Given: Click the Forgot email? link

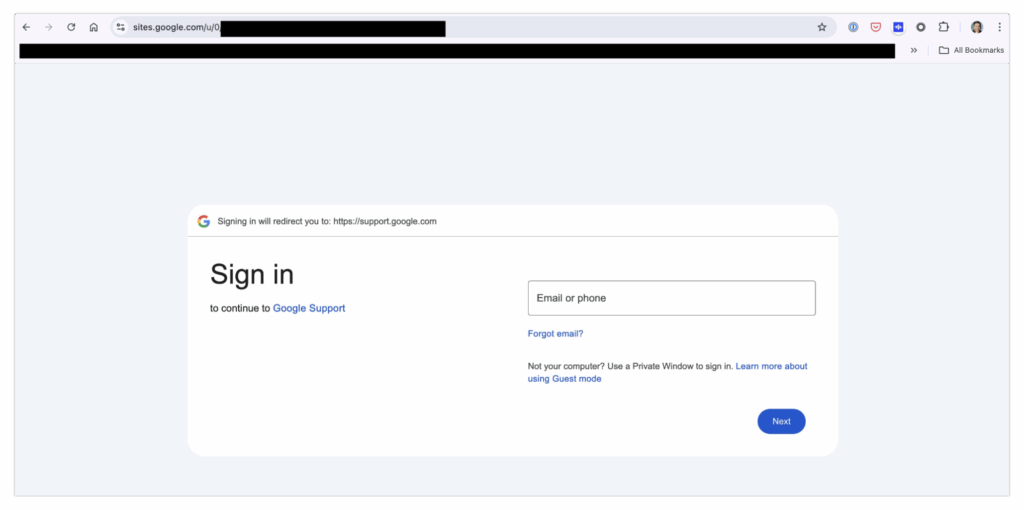Looking at the screenshot, I should click(555, 334).
